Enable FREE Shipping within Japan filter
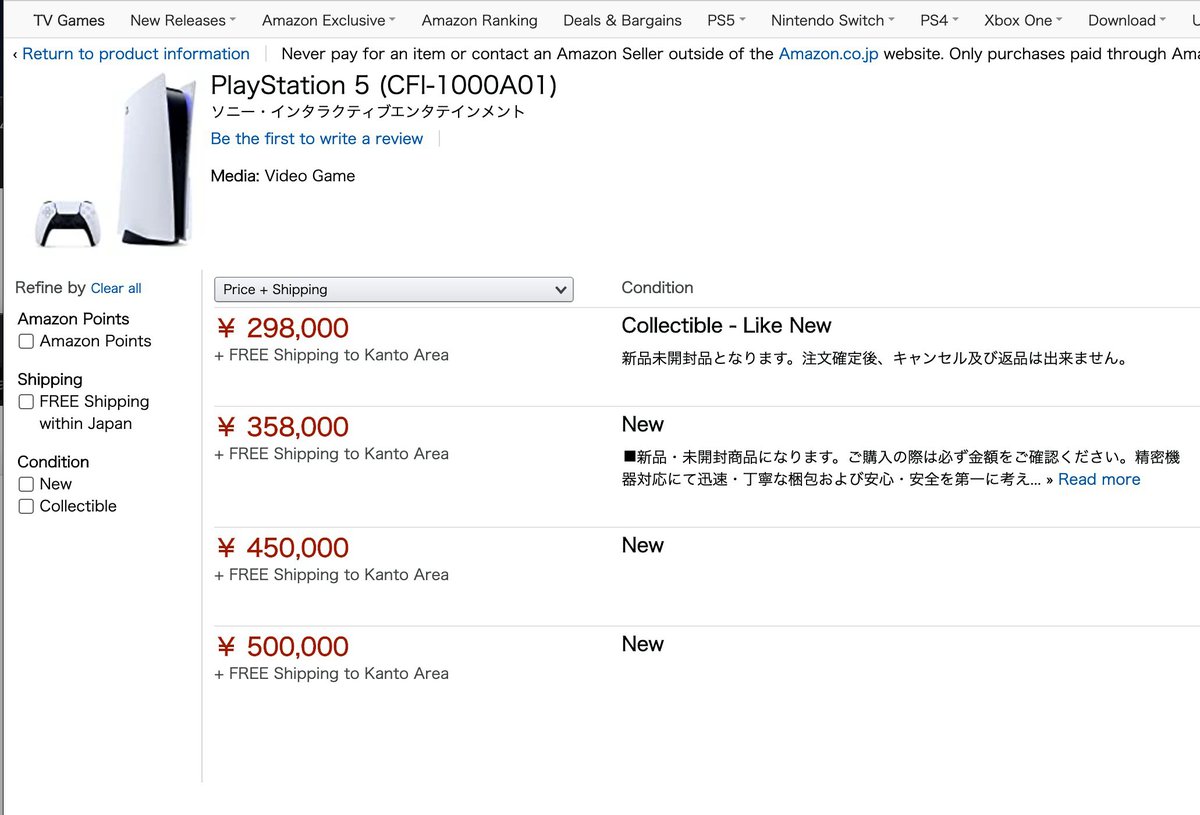 [x=27, y=402]
